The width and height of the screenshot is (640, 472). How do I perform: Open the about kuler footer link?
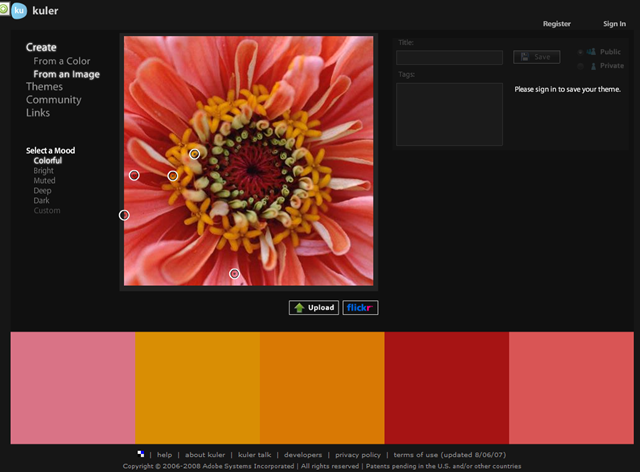[205, 454]
